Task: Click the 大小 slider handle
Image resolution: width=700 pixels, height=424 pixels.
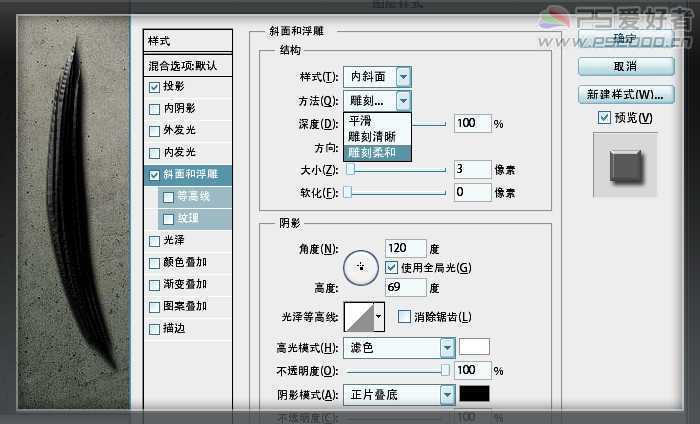Action: (350, 169)
